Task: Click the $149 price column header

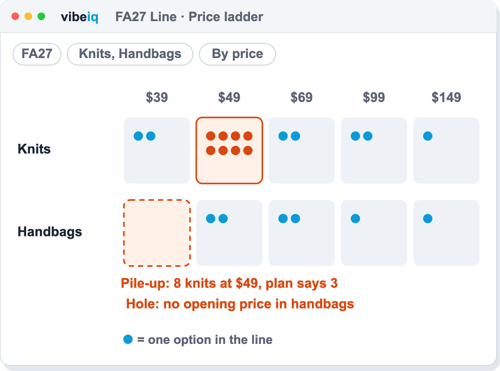Action: click(x=446, y=97)
